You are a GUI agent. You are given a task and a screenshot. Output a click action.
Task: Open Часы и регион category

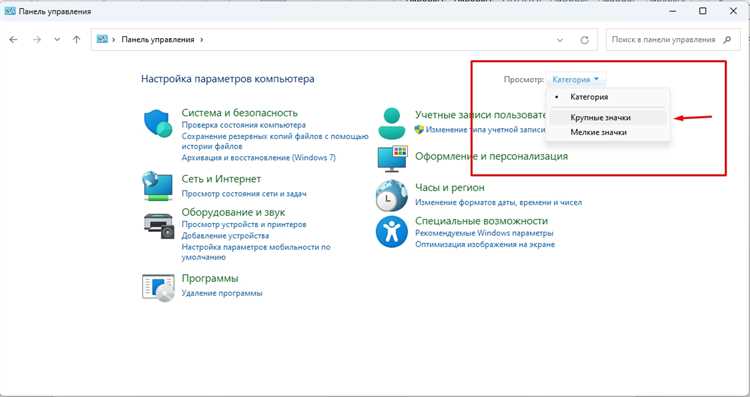[x=450, y=187]
